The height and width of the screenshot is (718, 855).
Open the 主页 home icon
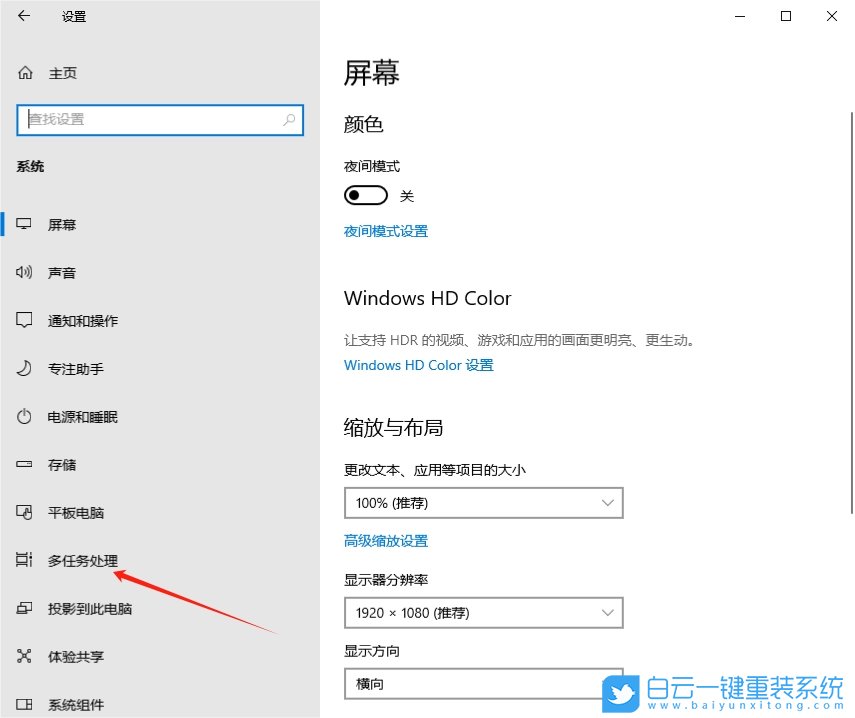pyautogui.click(x=24, y=72)
